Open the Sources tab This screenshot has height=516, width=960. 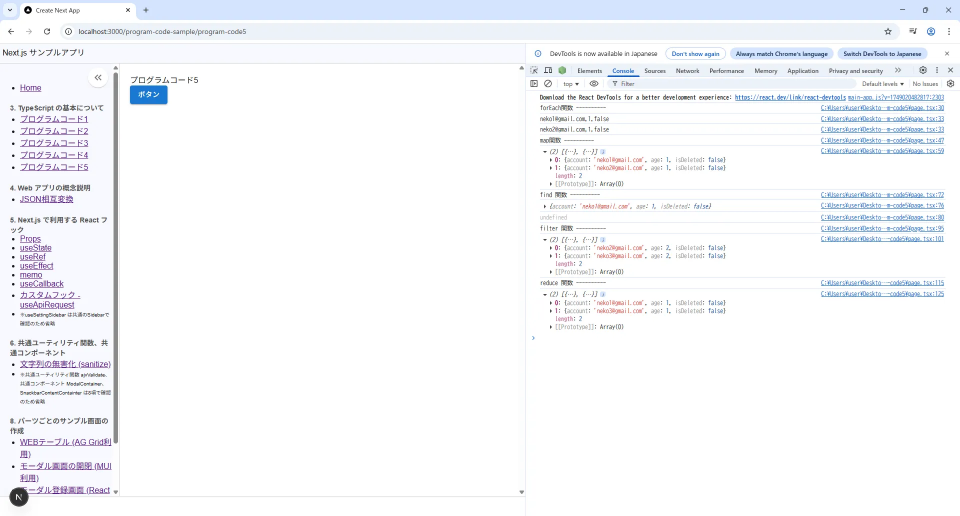click(654, 71)
